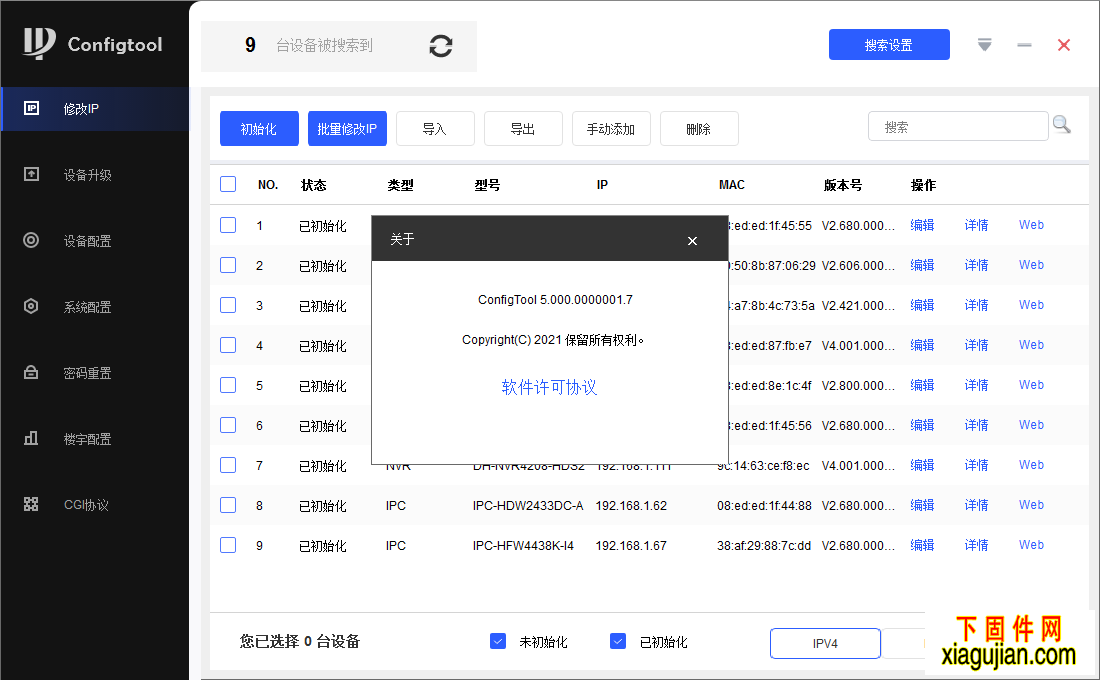Open 系统配置 menu item

pos(95,307)
